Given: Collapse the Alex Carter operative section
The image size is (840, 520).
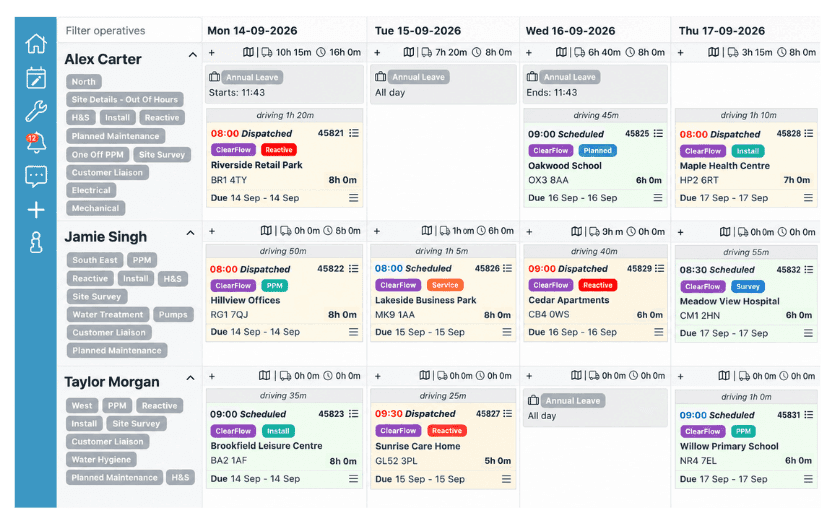Looking at the screenshot, I should (192, 55).
